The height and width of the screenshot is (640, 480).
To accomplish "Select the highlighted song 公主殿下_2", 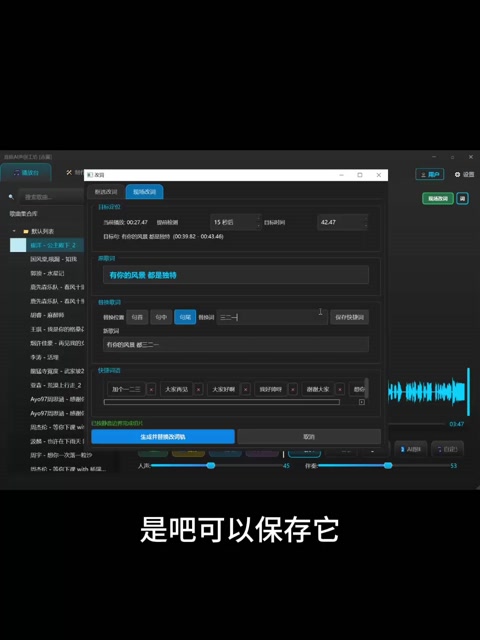I will coord(53,245).
